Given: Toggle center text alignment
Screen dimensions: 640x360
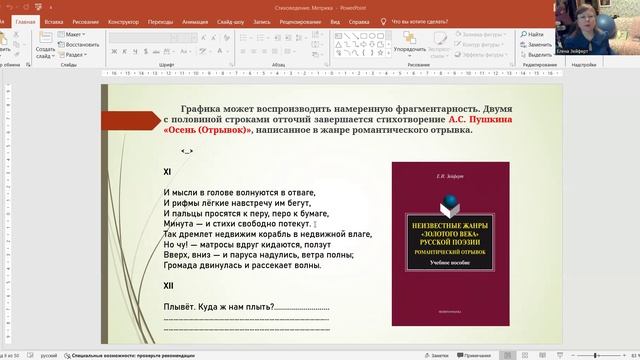Looking at the screenshot, I should tap(253, 51).
